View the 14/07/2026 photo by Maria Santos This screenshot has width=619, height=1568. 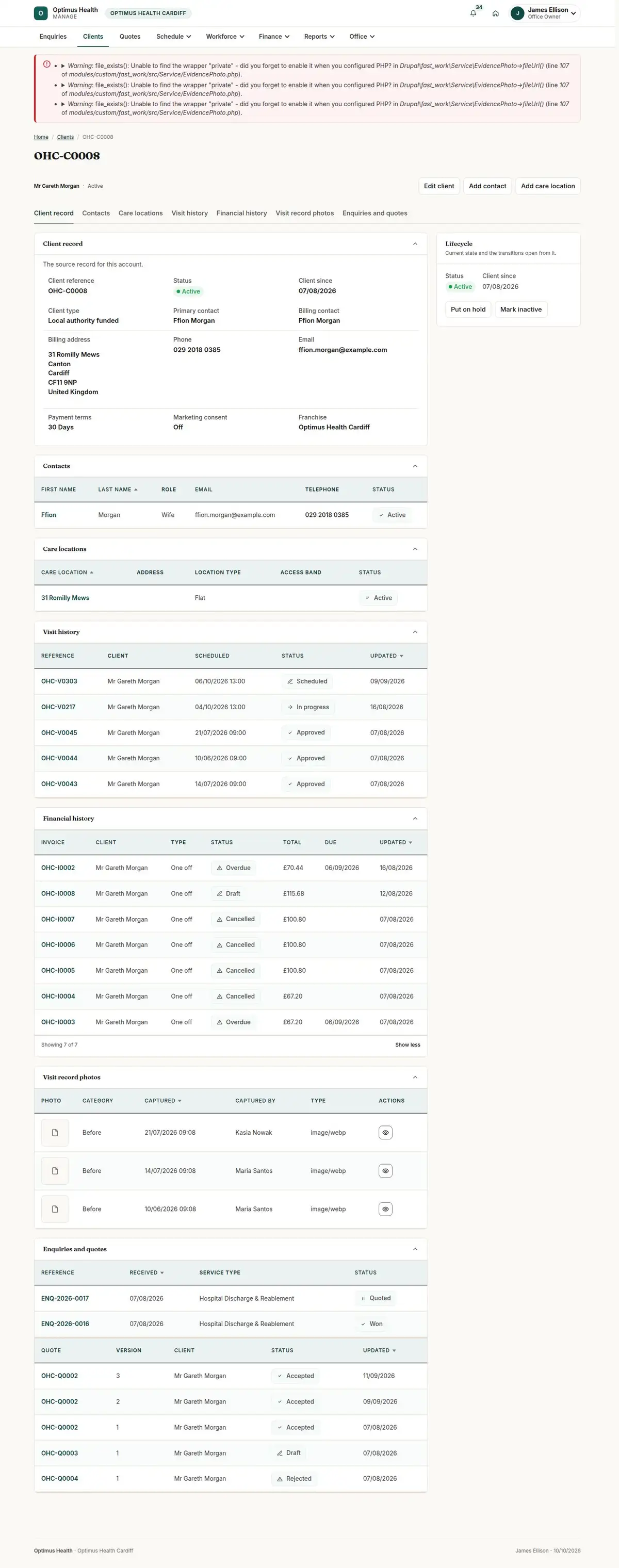(385, 1171)
